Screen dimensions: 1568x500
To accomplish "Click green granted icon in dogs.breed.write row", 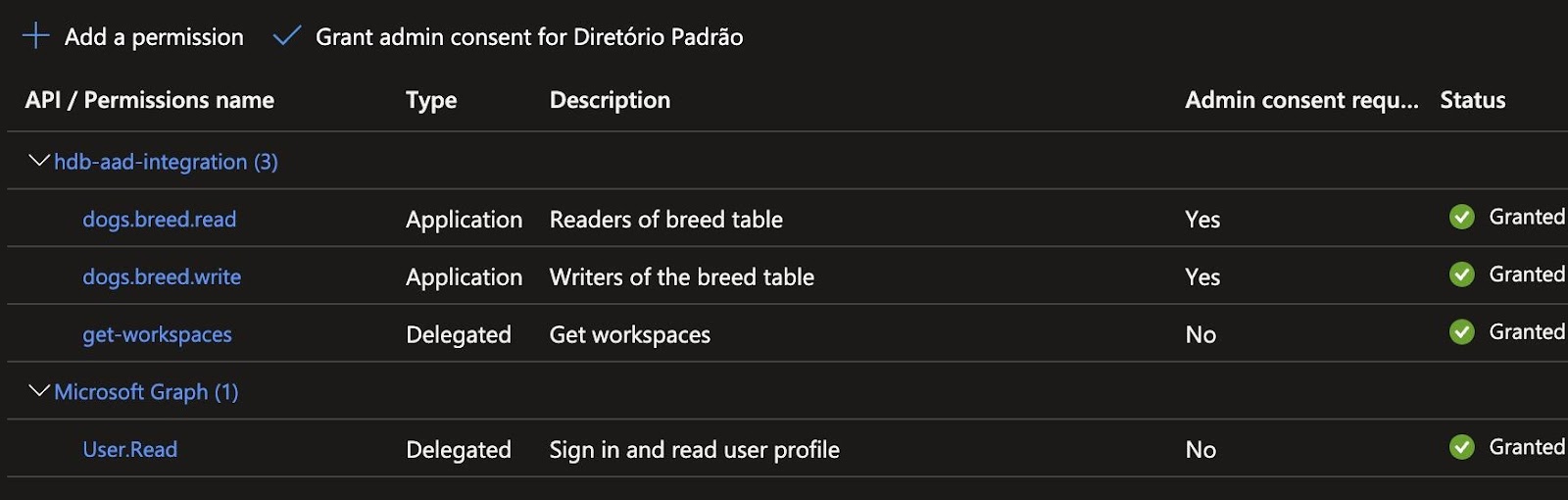I will click(x=1461, y=275).
